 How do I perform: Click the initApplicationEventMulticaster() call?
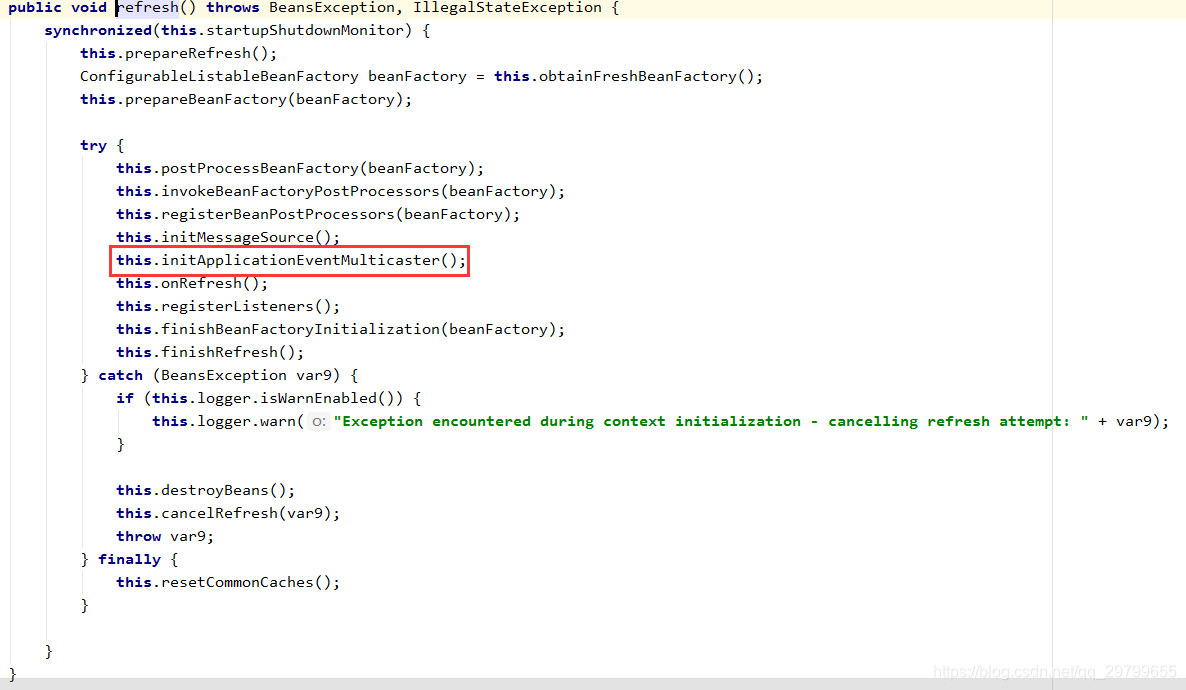click(309, 260)
